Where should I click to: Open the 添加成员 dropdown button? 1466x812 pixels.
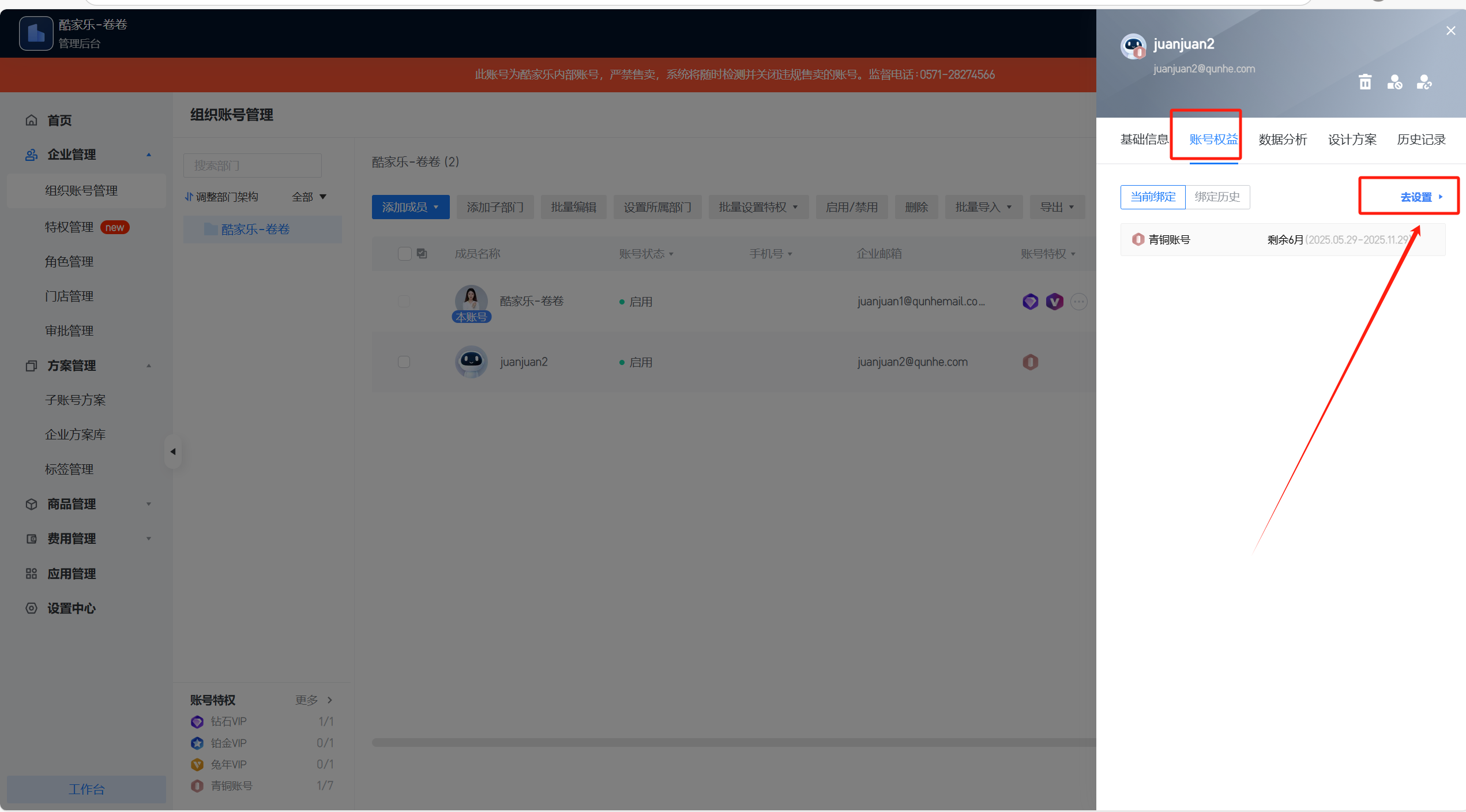tap(410, 207)
